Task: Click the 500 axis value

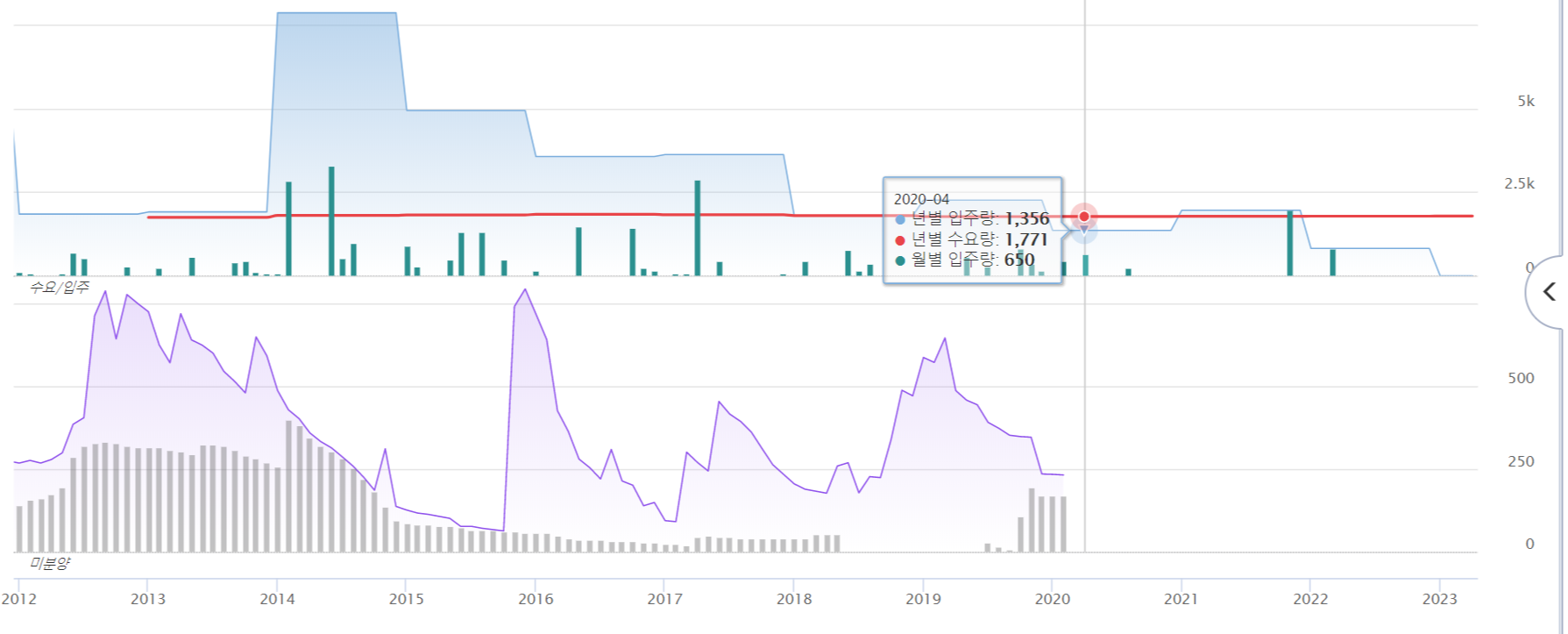Action: (1521, 378)
